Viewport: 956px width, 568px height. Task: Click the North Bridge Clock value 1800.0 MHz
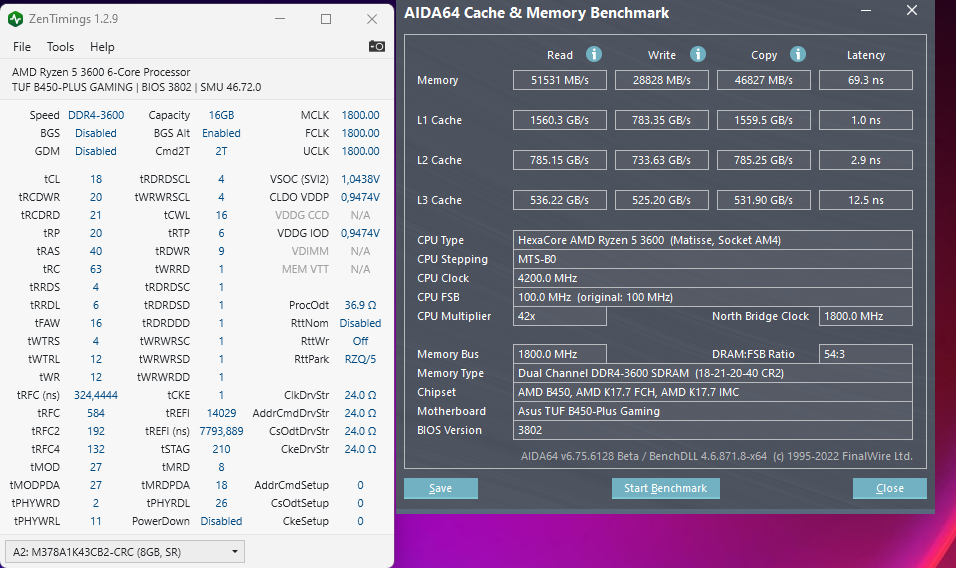pos(866,316)
